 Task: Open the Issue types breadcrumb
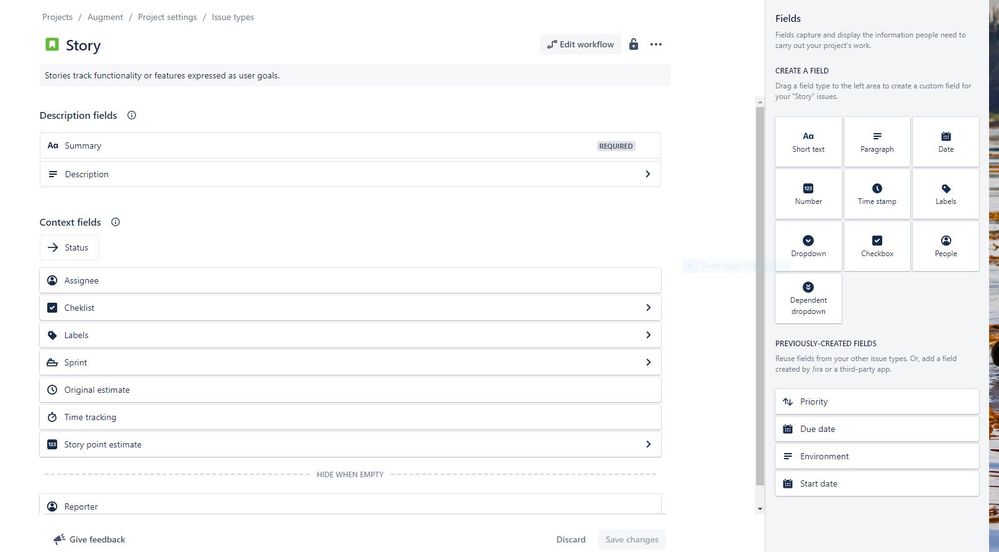click(233, 17)
